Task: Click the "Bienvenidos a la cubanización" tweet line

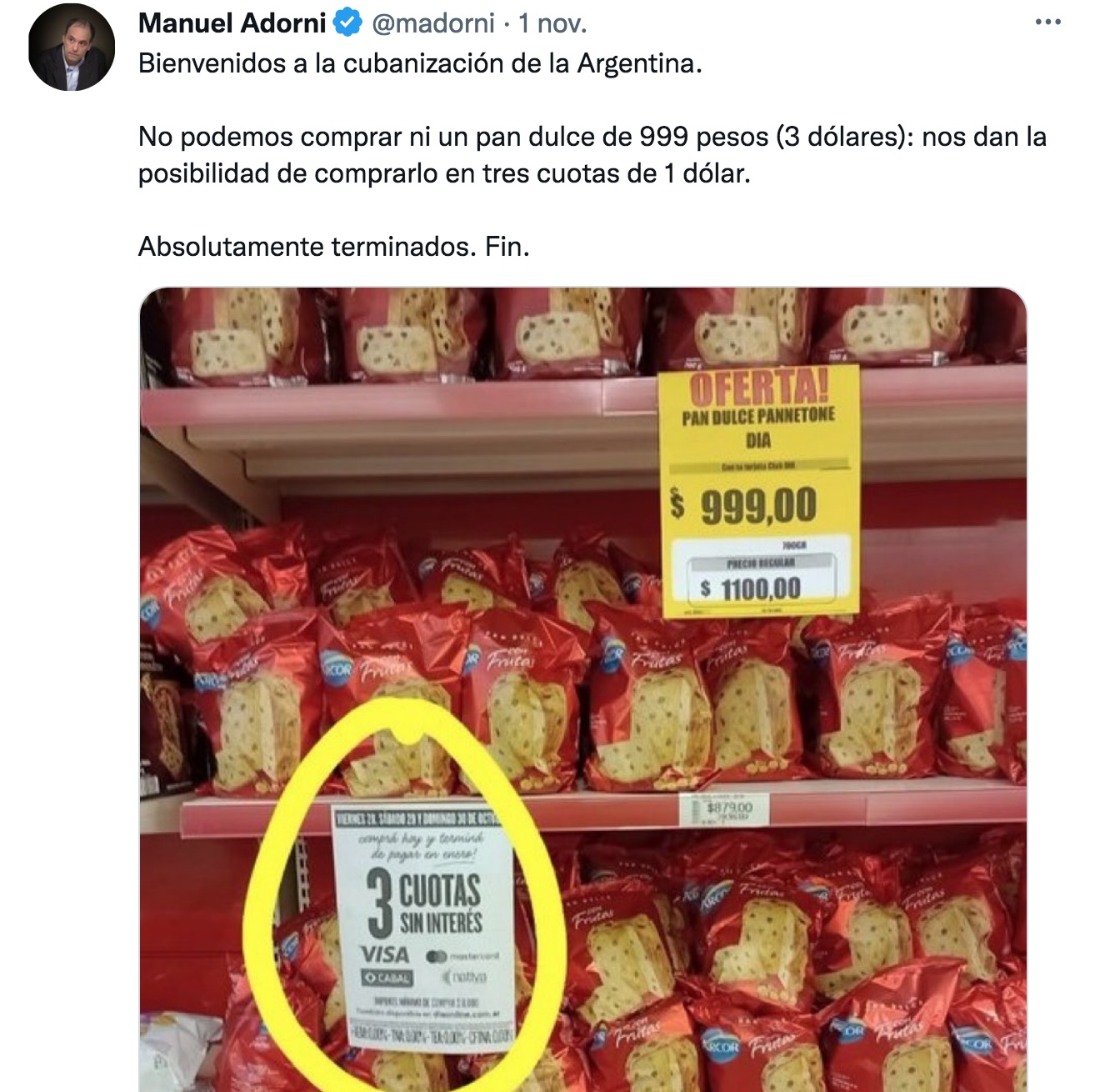Action: tap(420, 63)
